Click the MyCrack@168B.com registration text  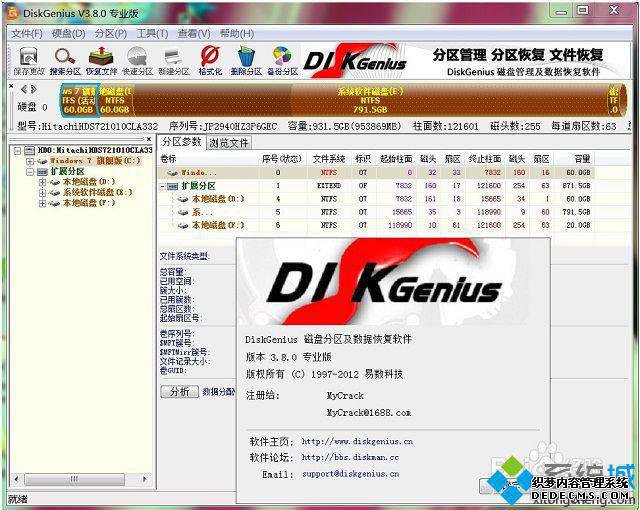click(x=369, y=412)
